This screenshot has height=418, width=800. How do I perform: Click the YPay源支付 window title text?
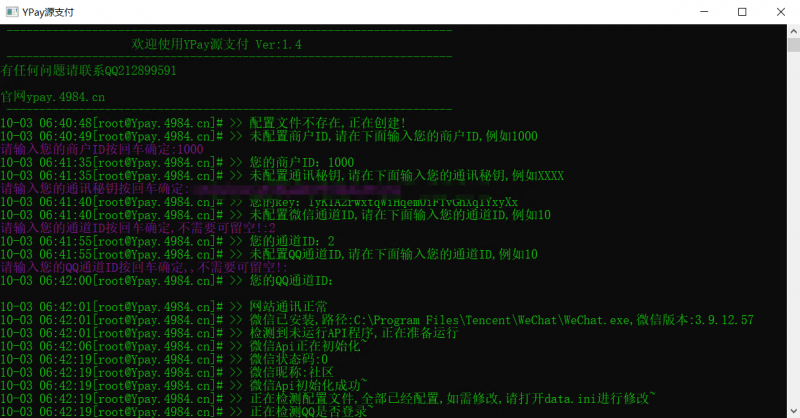click(x=48, y=12)
